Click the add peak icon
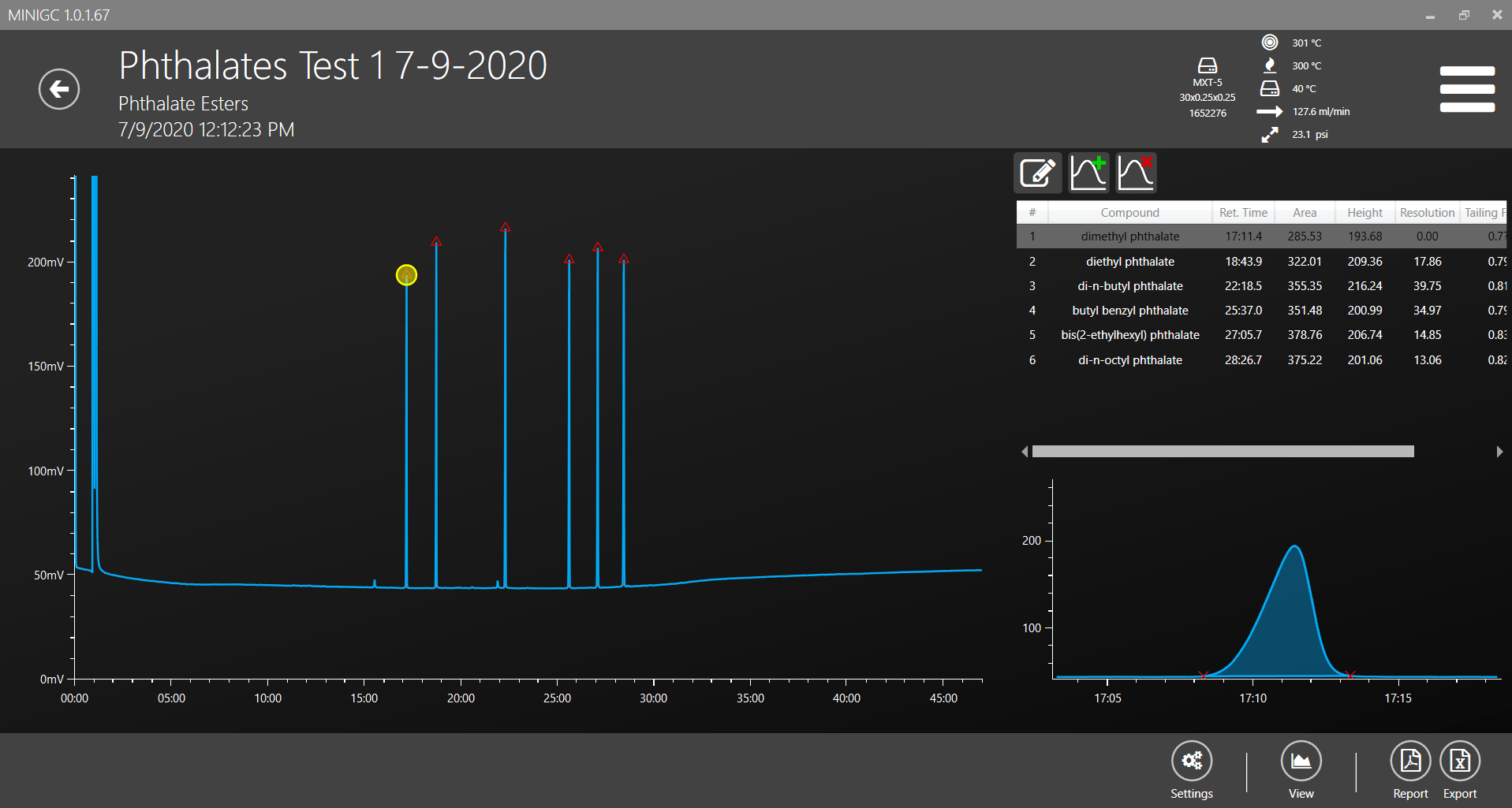 1088,173
